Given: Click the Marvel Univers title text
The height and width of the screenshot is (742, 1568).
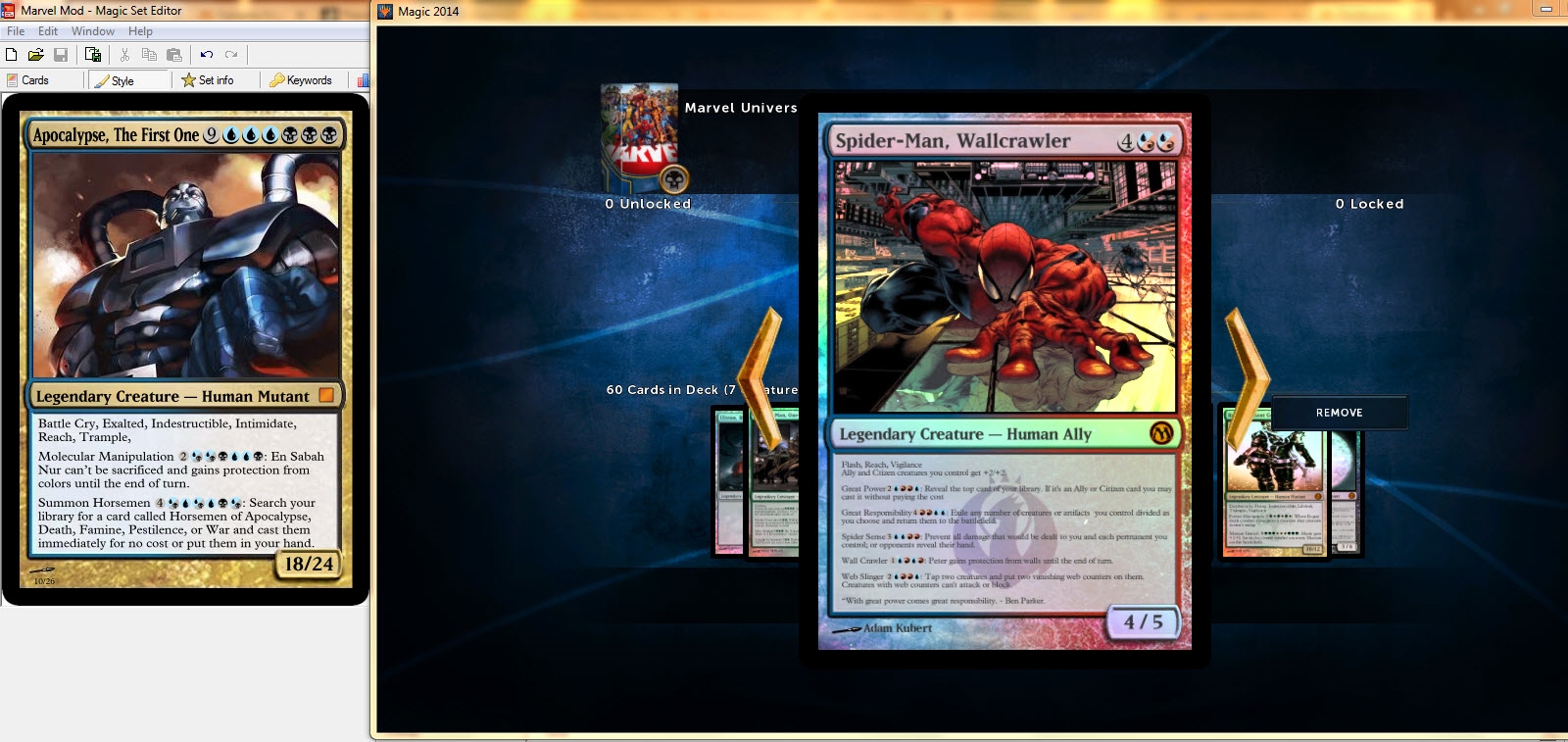Looking at the screenshot, I should pyautogui.click(x=741, y=108).
